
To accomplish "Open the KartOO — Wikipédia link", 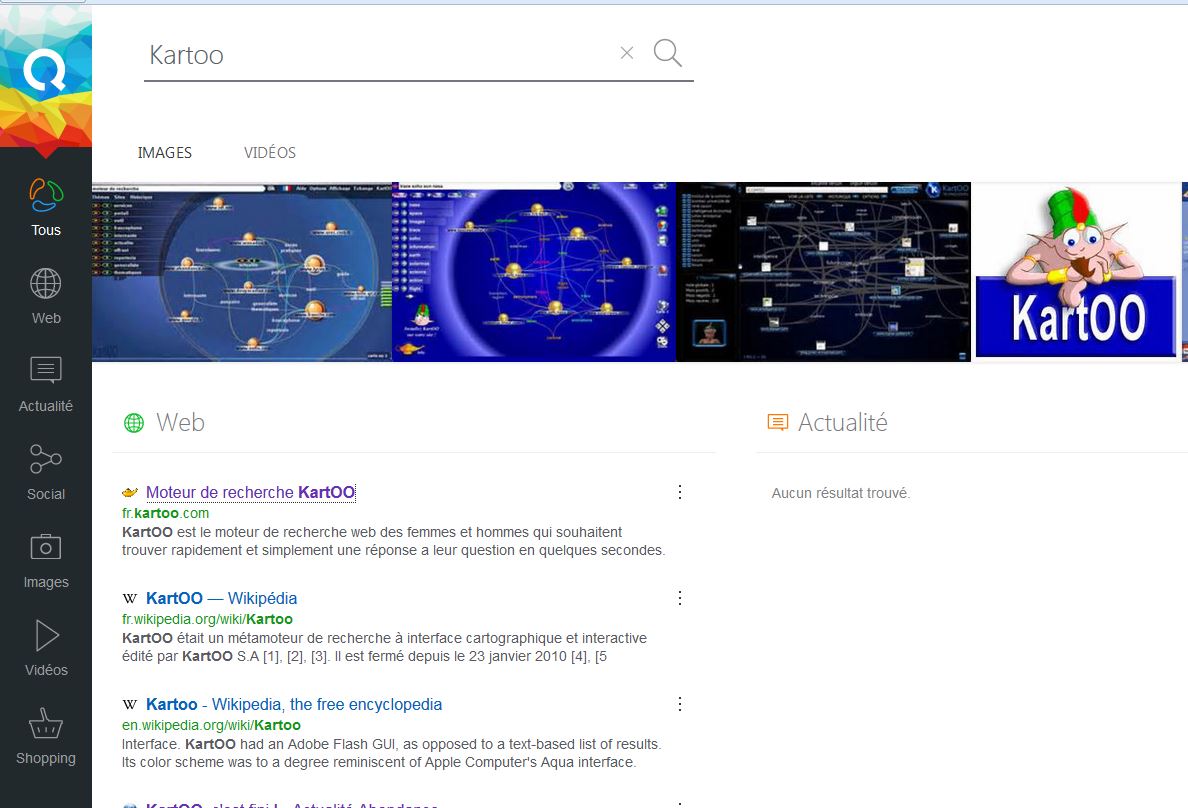I will [x=221, y=598].
